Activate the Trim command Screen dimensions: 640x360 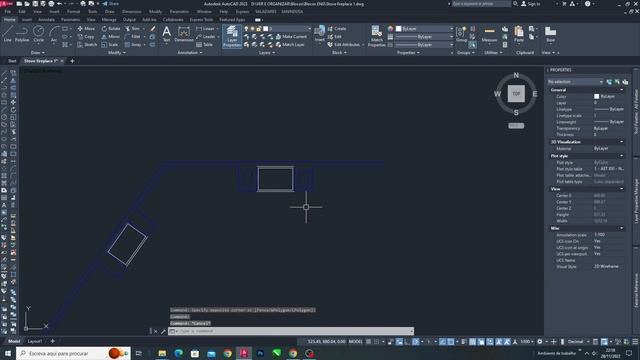[132, 29]
